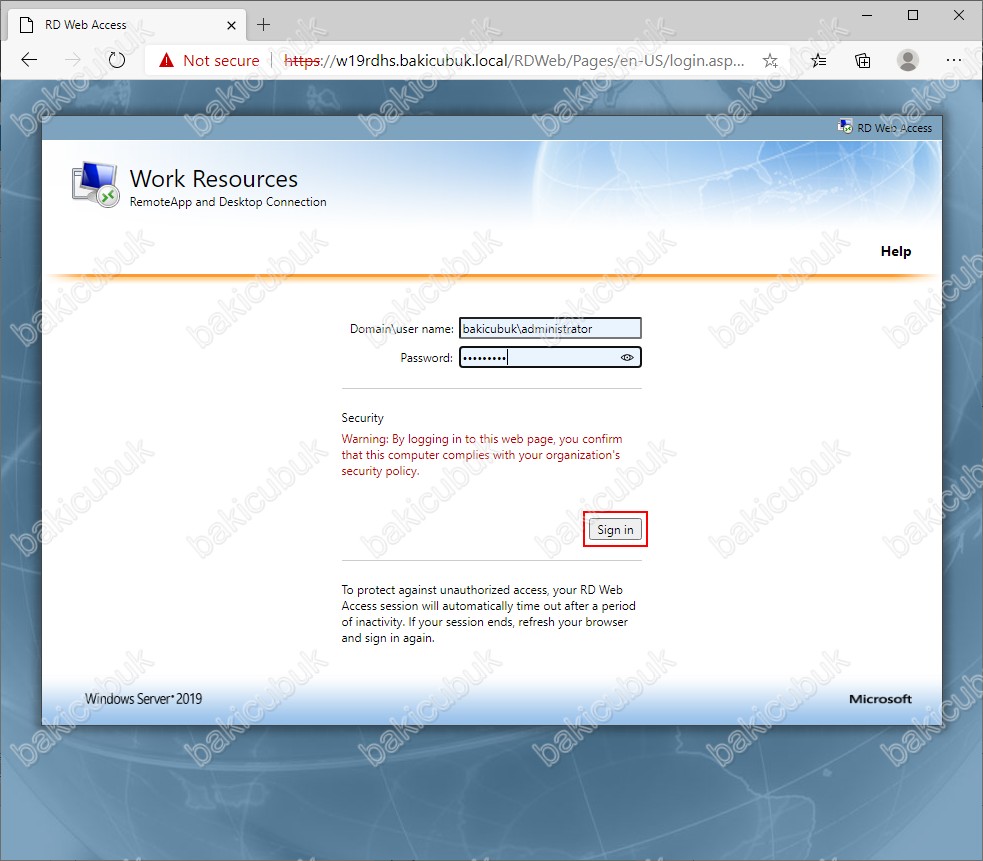
Task: Toggle password reveal eye icon
Action: tap(627, 357)
